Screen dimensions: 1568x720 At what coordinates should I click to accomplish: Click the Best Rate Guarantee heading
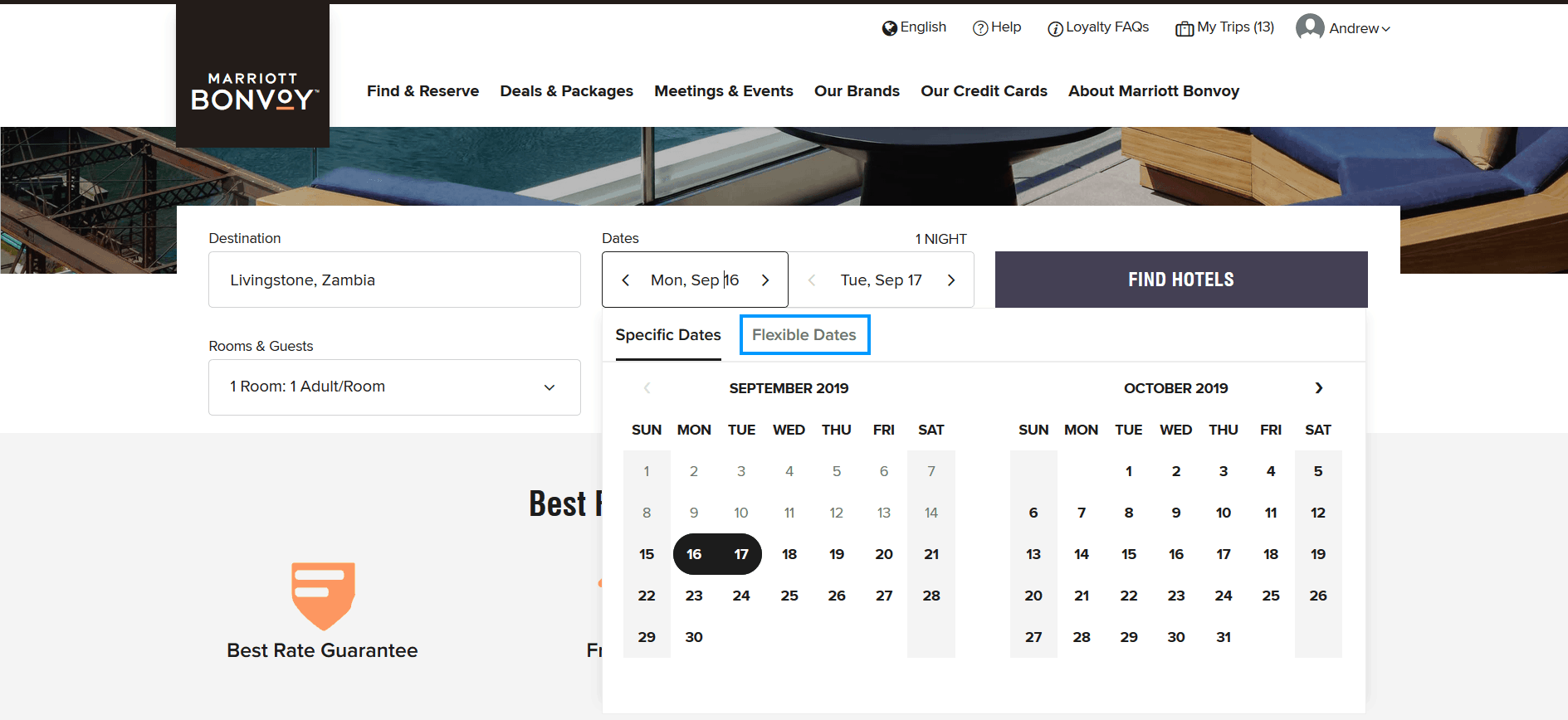click(323, 650)
